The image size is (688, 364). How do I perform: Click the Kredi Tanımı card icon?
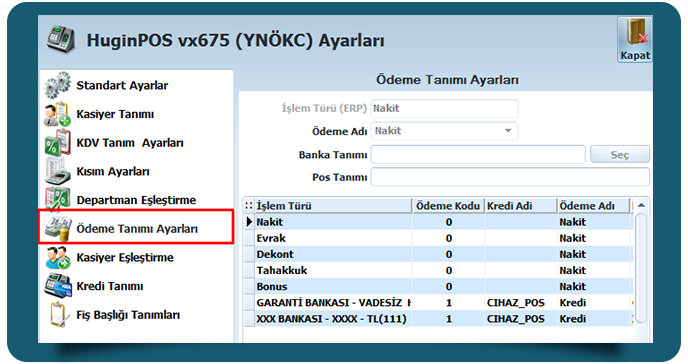point(57,285)
